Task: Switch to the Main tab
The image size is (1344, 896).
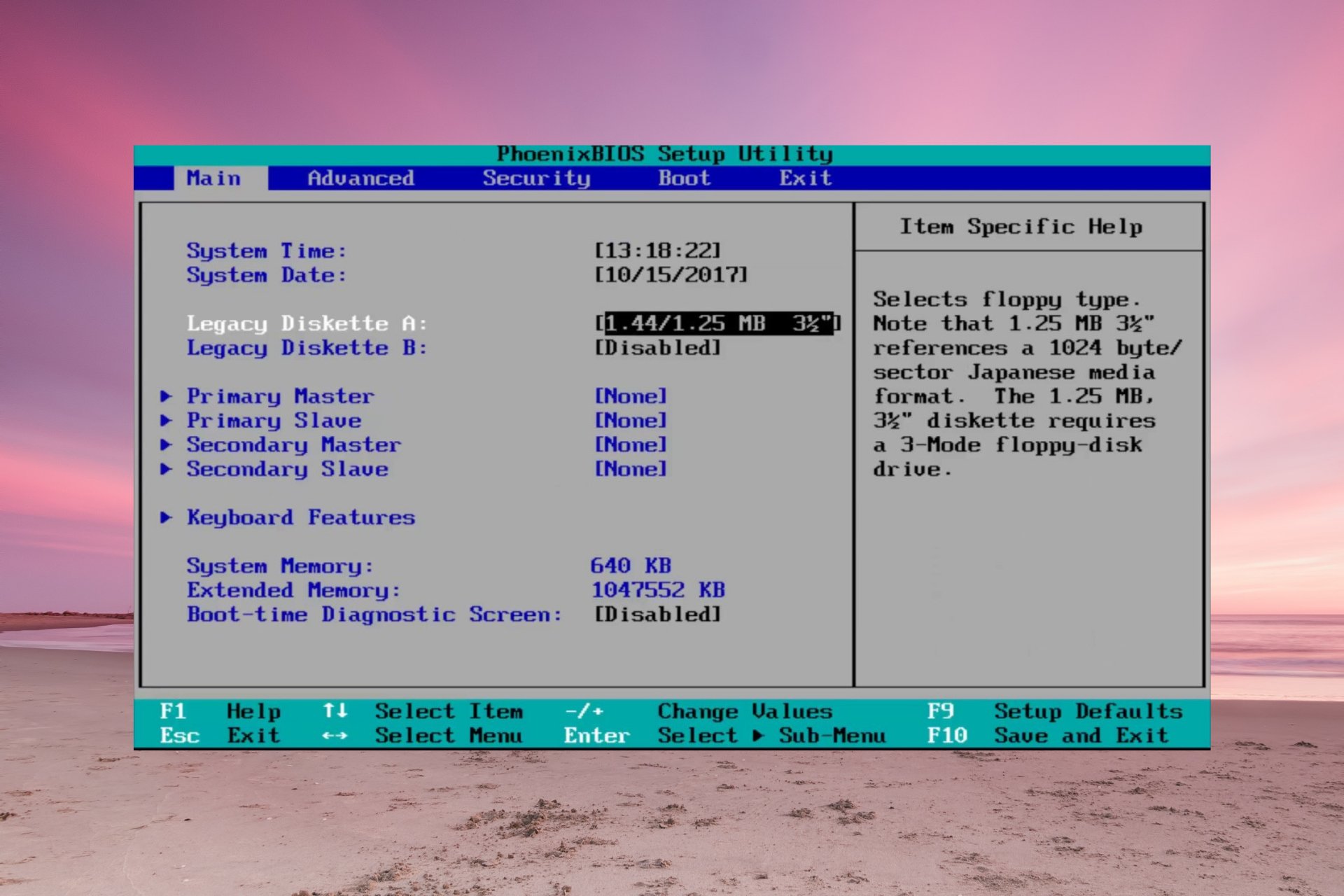Action: tap(220, 178)
